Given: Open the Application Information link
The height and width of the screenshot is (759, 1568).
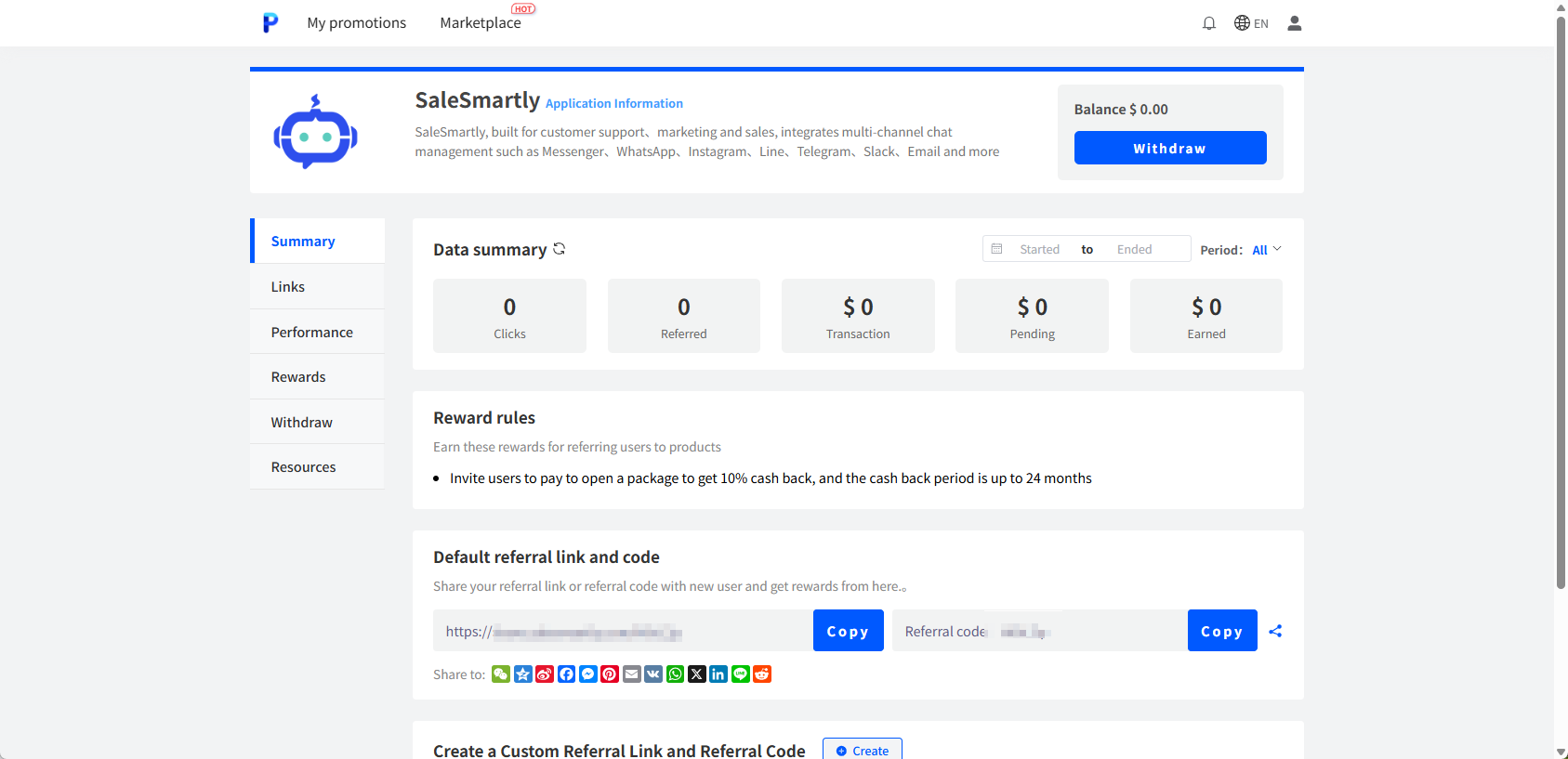Looking at the screenshot, I should coord(613,104).
